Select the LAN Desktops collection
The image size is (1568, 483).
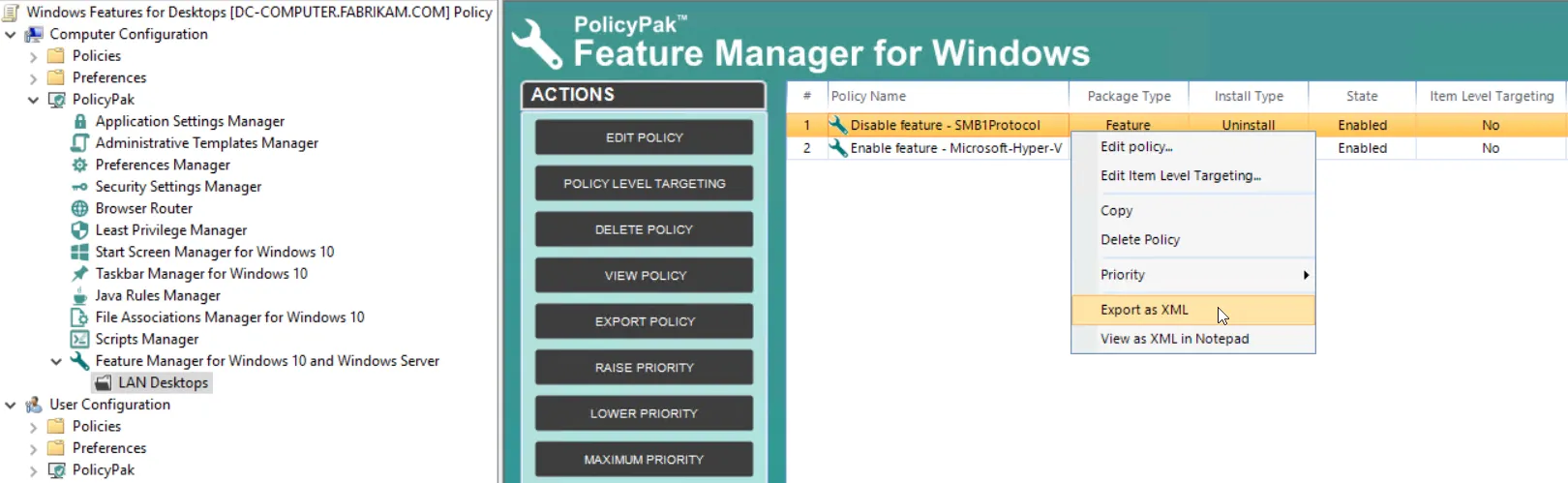pos(163,382)
